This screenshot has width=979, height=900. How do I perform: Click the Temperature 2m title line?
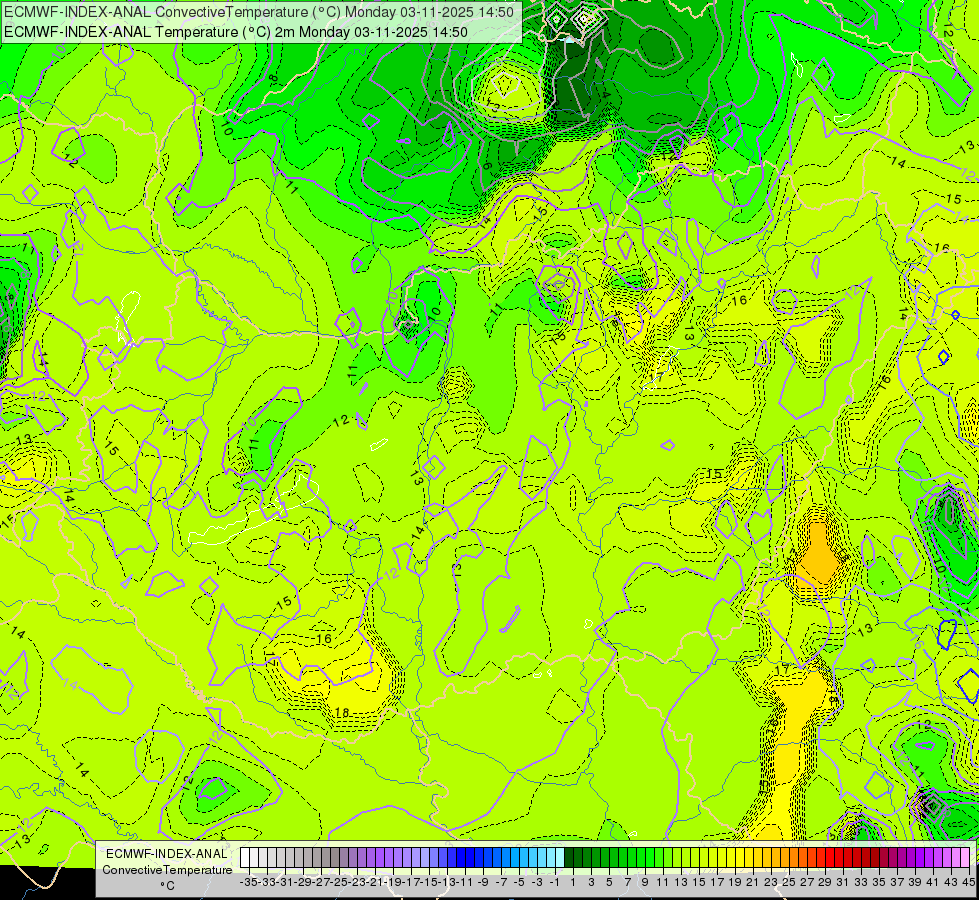pyautogui.click(x=236, y=32)
